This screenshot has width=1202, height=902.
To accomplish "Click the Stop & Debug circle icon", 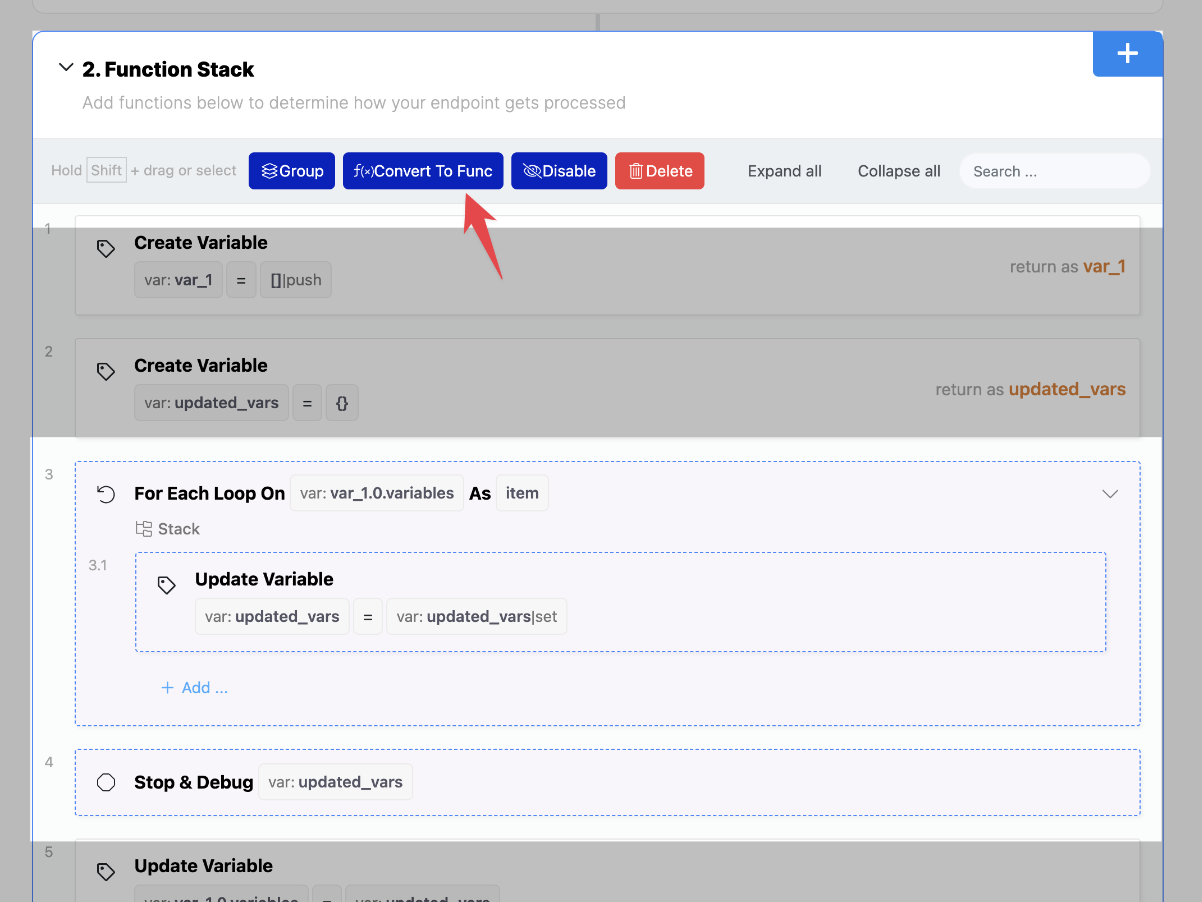I will click(x=106, y=782).
